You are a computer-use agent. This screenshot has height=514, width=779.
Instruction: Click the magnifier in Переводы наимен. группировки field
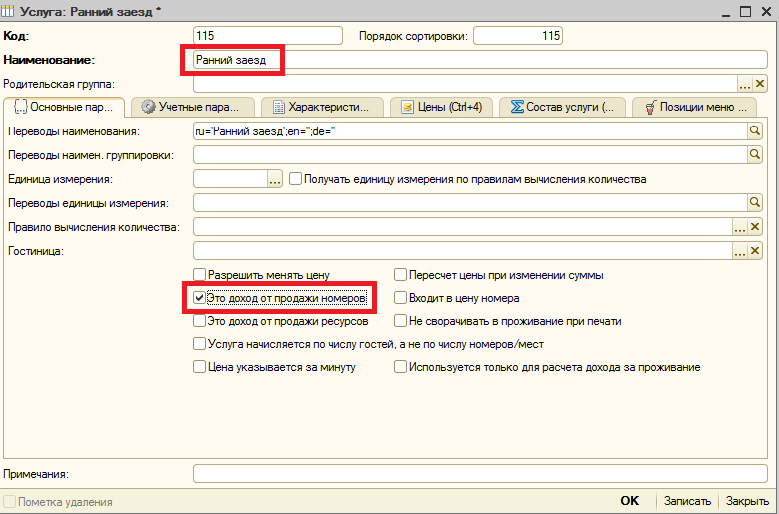tap(755, 154)
